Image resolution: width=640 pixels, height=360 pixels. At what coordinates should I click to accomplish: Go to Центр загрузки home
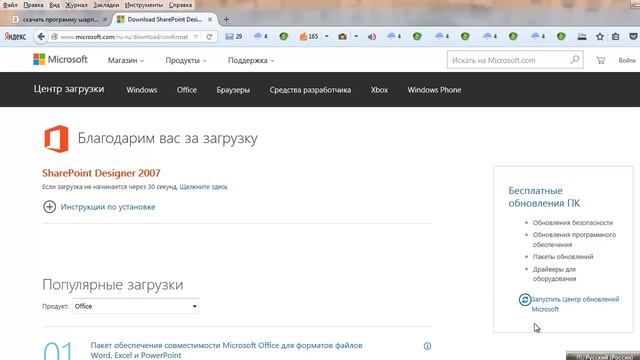click(69, 89)
